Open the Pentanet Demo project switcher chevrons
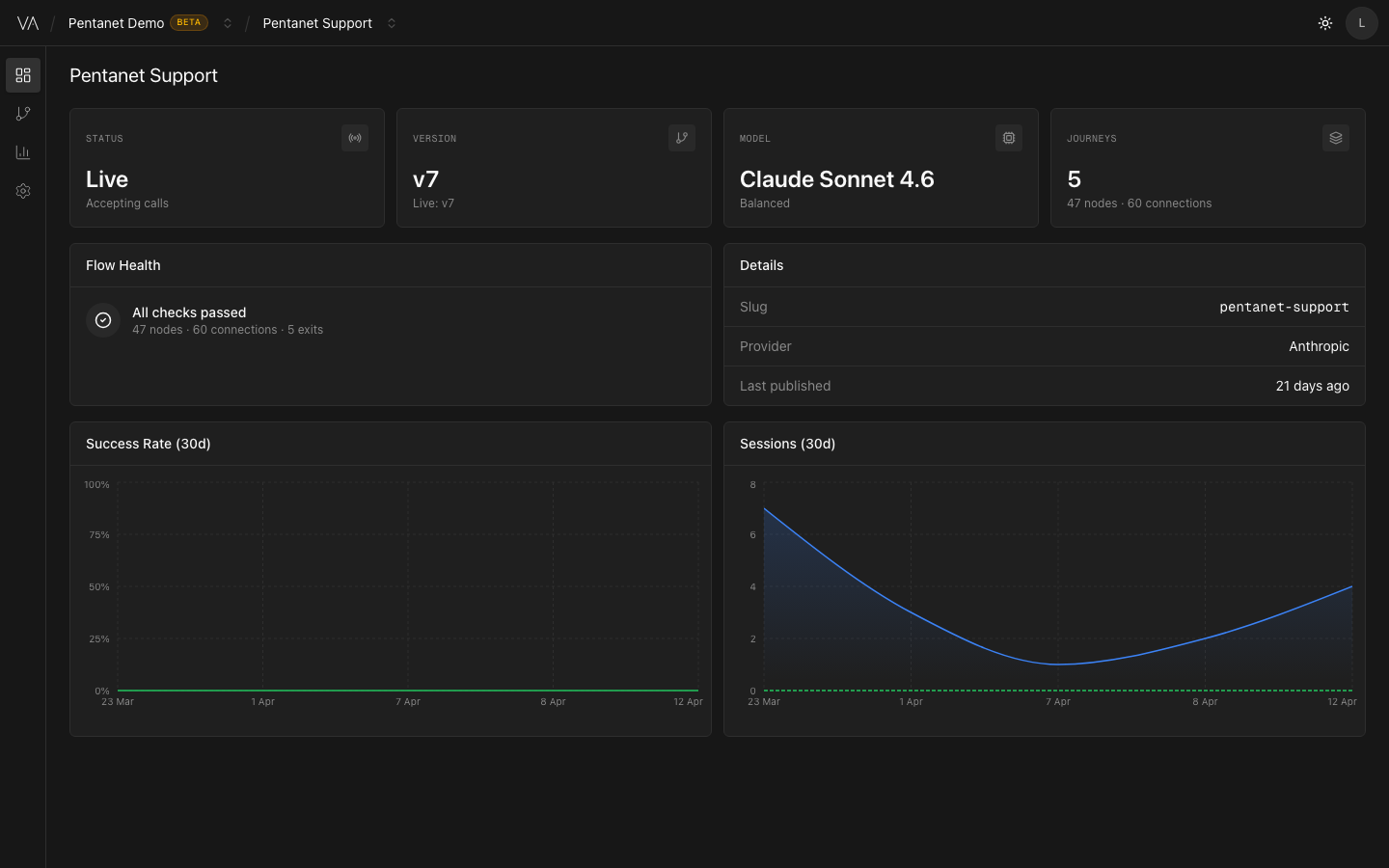Image resolution: width=1389 pixels, height=868 pixels. click(227, 22)
